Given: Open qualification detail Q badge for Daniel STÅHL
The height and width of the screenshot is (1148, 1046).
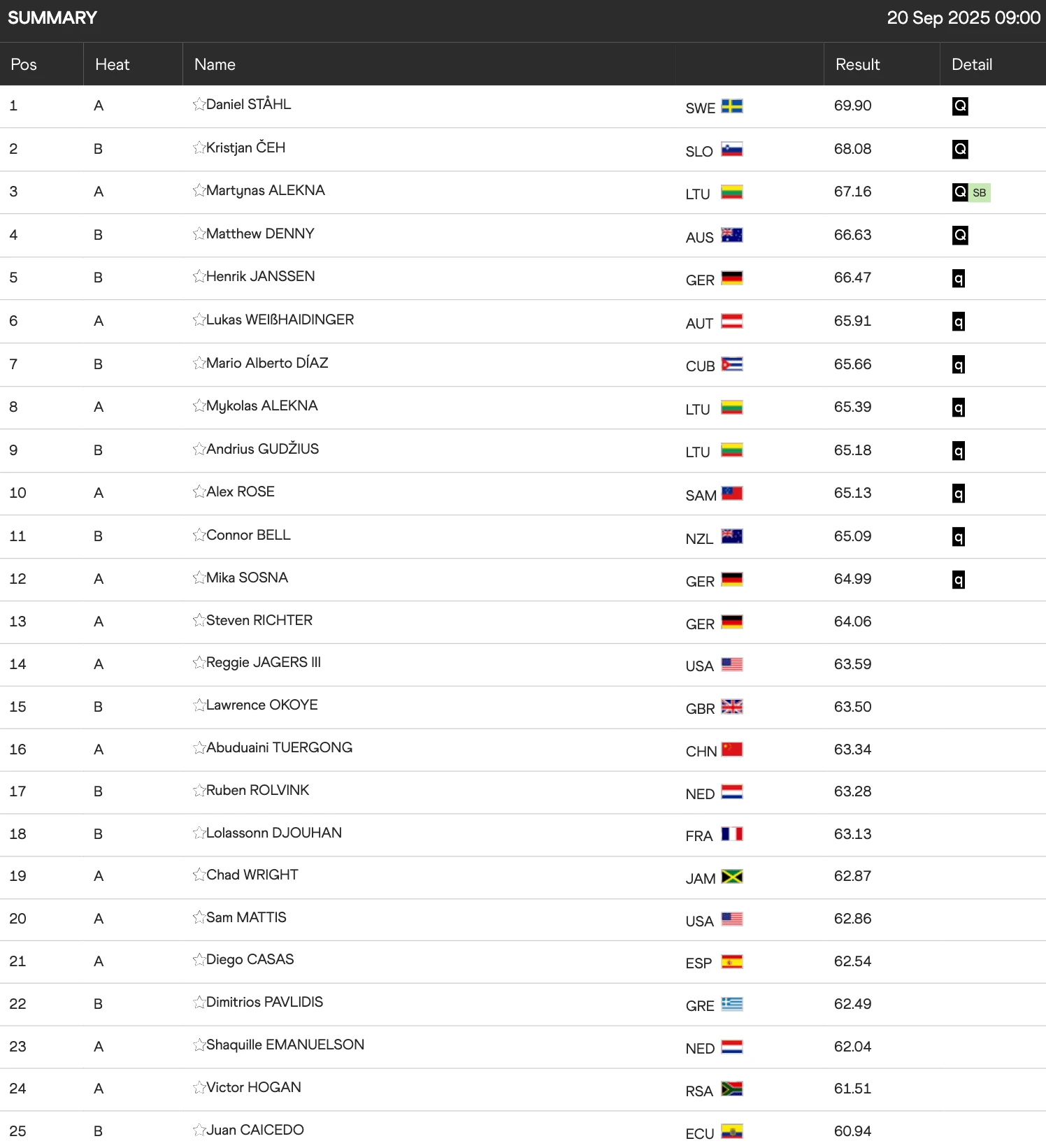Looking at the screenshot, I should point(960,106).
